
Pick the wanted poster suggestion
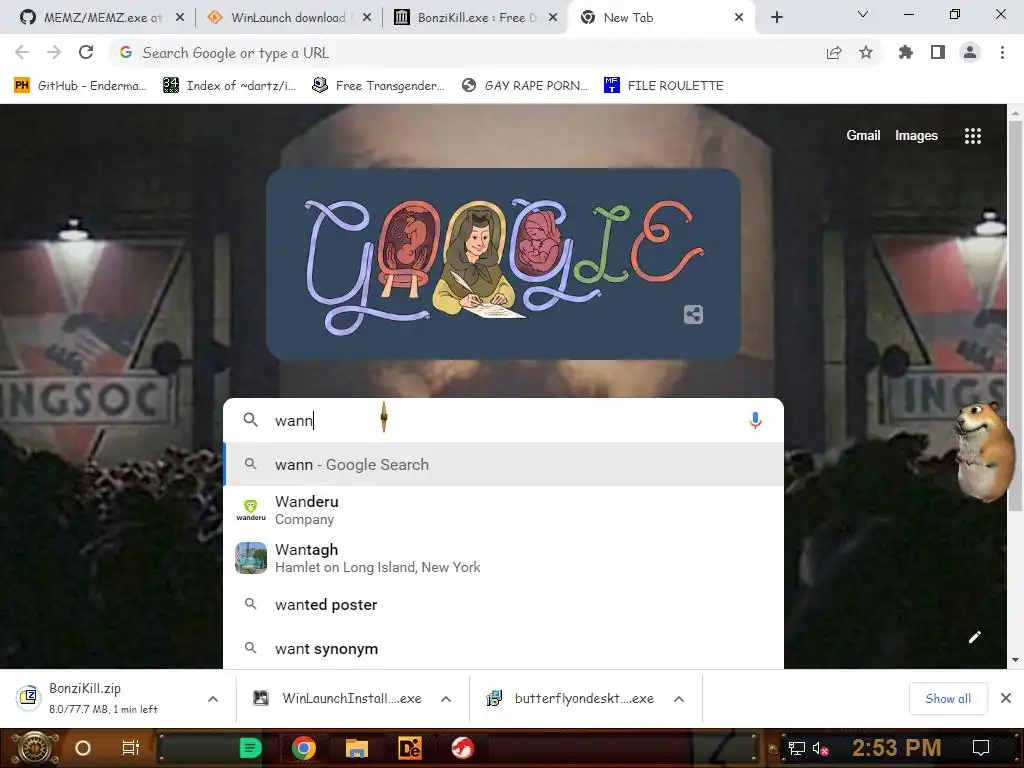pos(503,605)
